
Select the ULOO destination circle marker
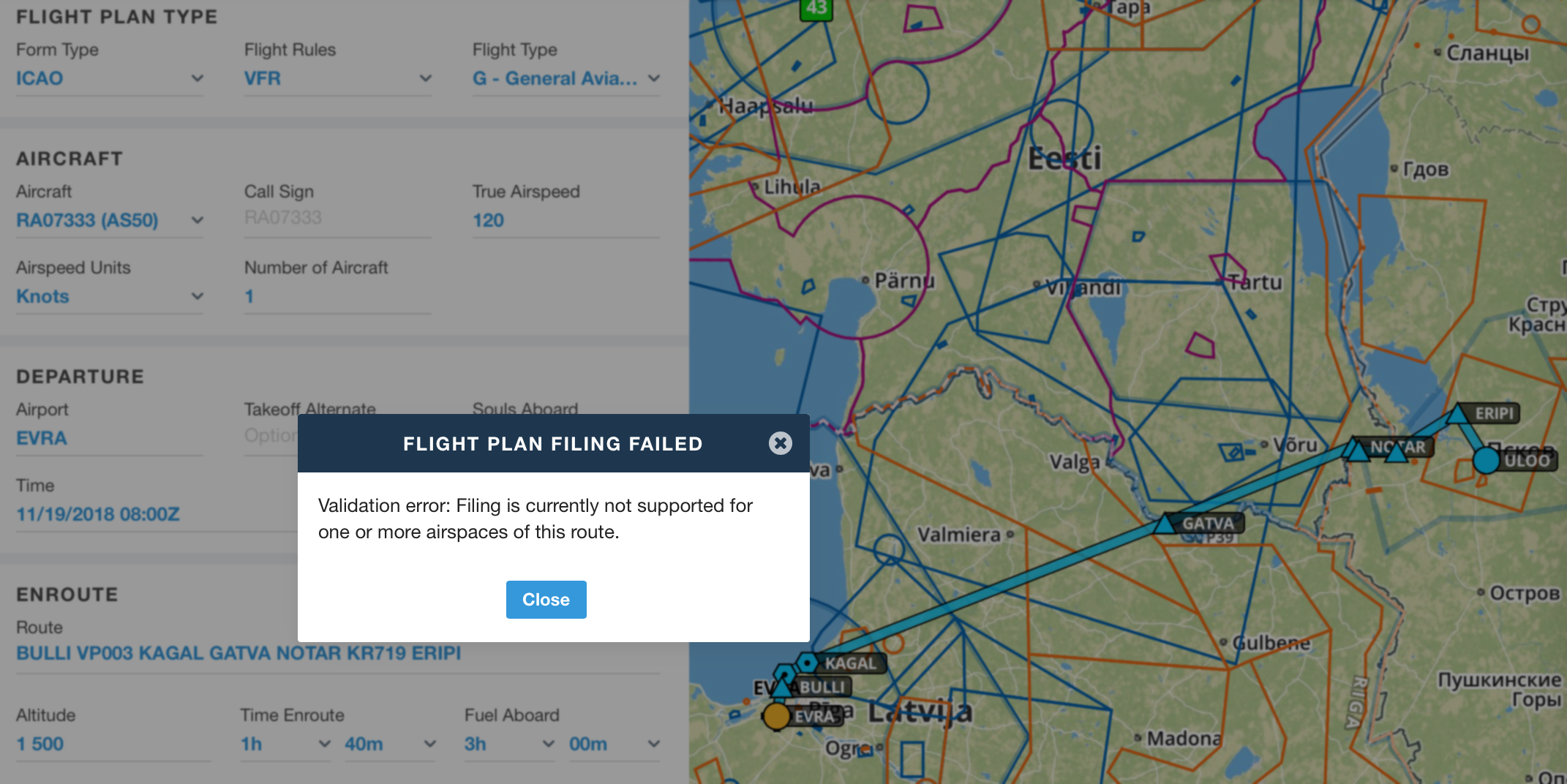[1486, 461]
